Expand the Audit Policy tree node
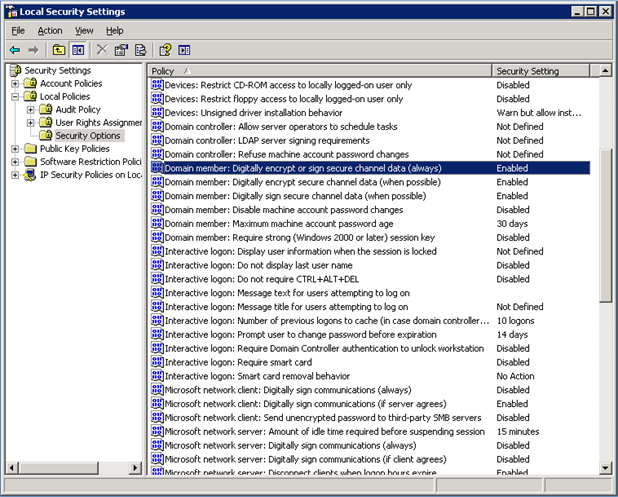 point(30,110)
